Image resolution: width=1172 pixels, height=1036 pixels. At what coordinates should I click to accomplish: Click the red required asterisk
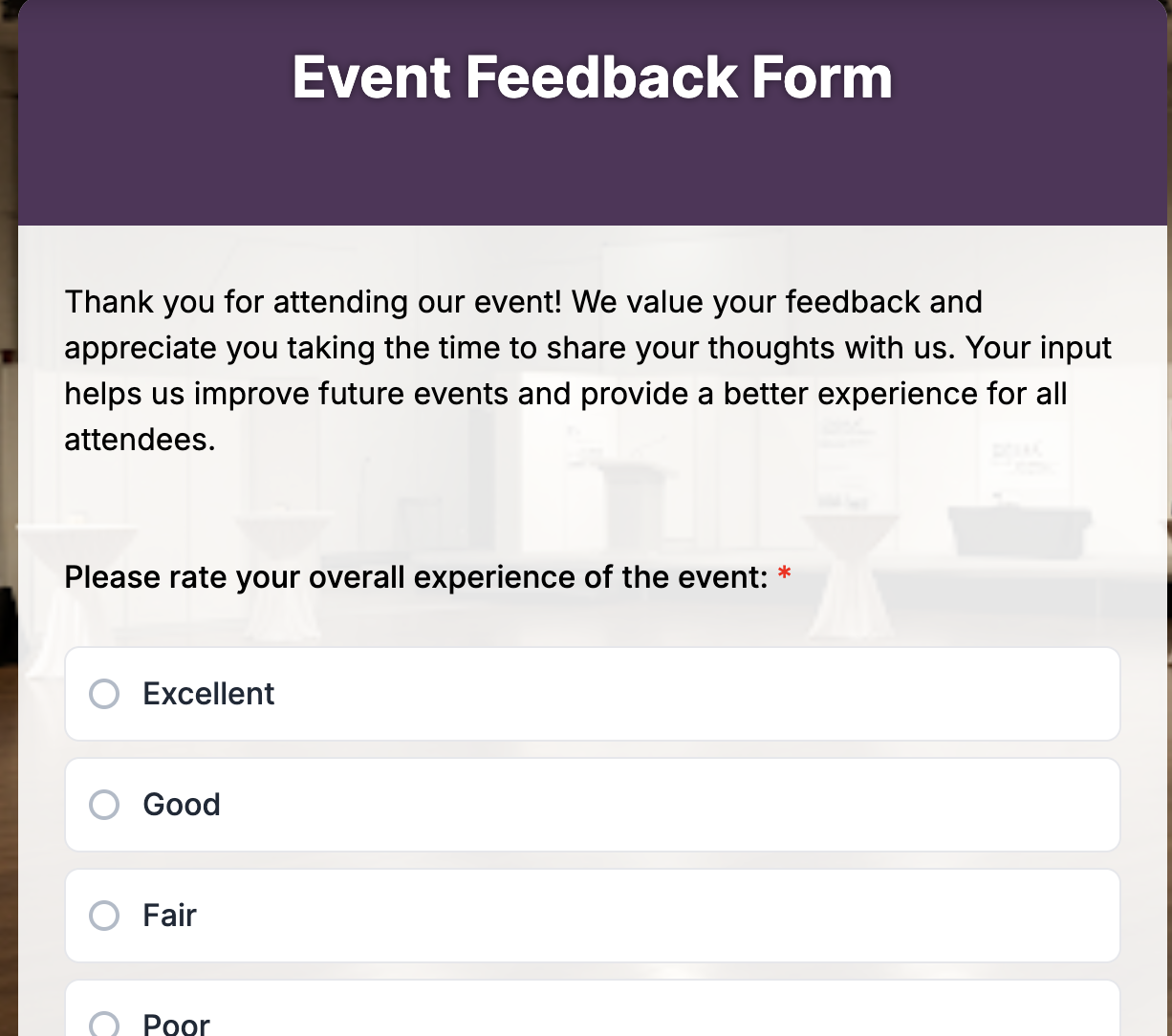click(784, 574)
